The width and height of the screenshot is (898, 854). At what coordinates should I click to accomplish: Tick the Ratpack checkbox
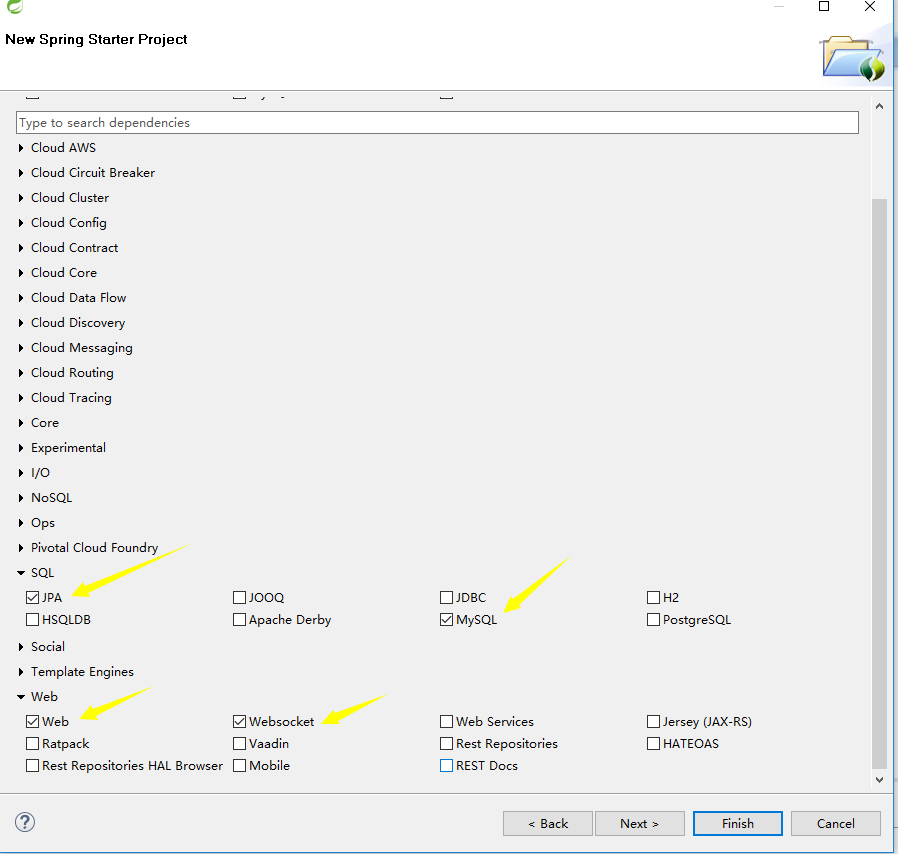click(32, 743)
